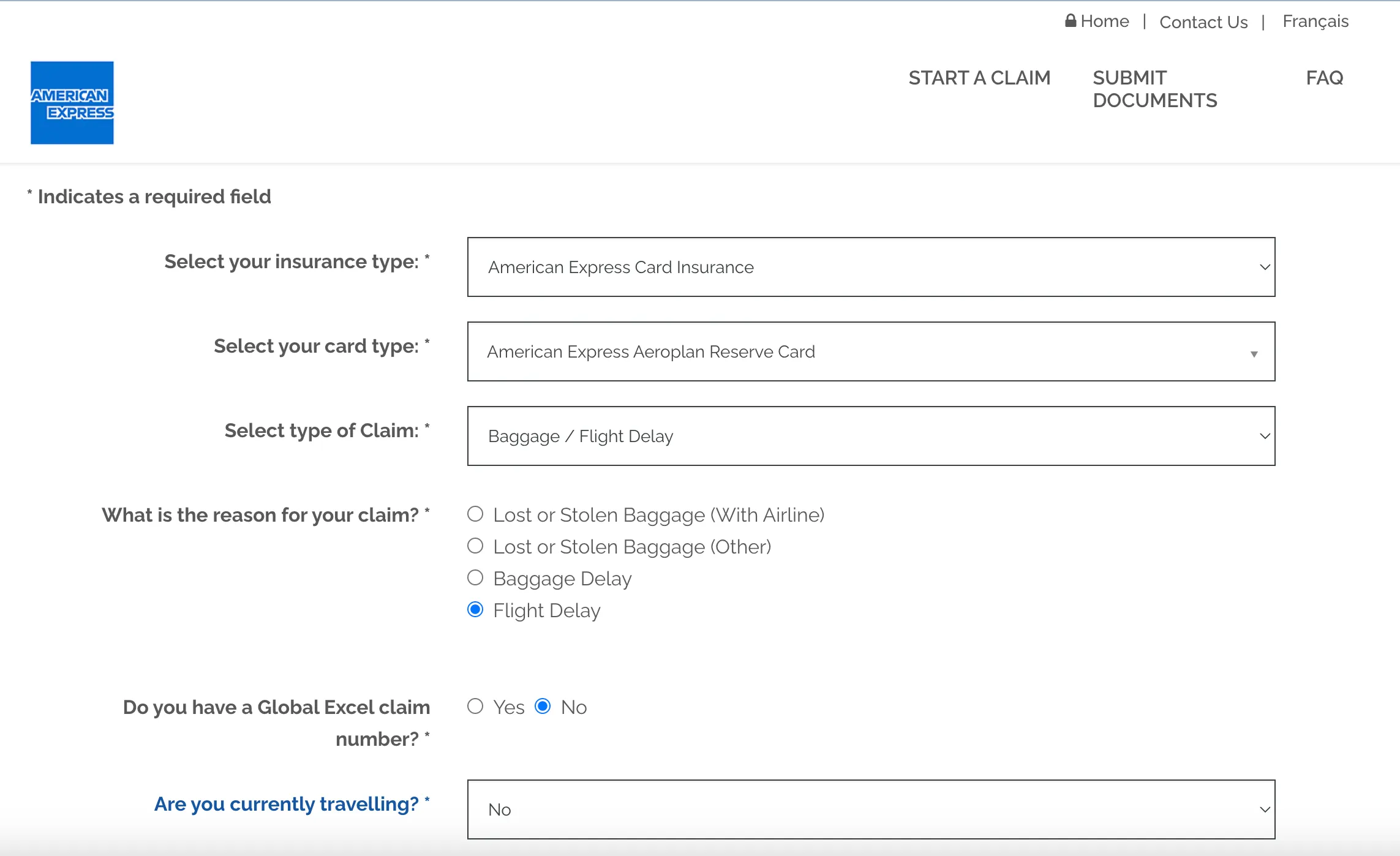This screenshot has width=1400, height=856.
Task: Open the FAQ menu item
Action: coord(1325,78)
